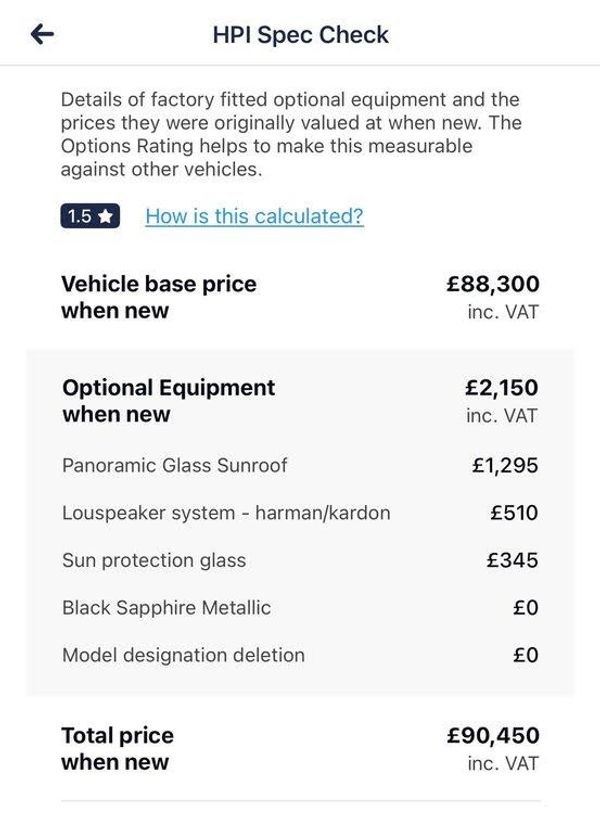Tap the £510 loudspeaker price
The image size is (600, 833).
tap(514, 513)
